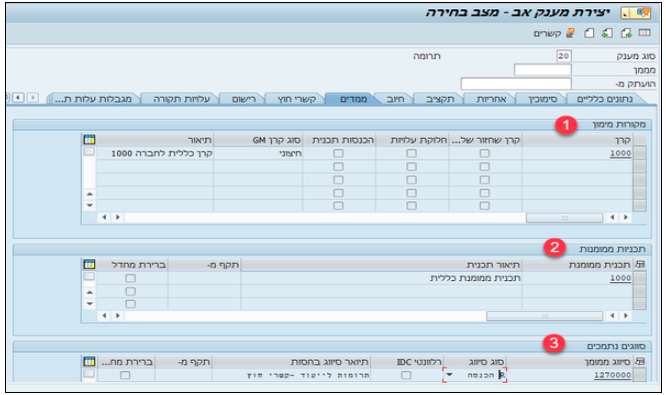Tick חלוקת עלויות checkbox in first fund row
Image resolution: width=666 pixels, height=395 pixels.
411,153
